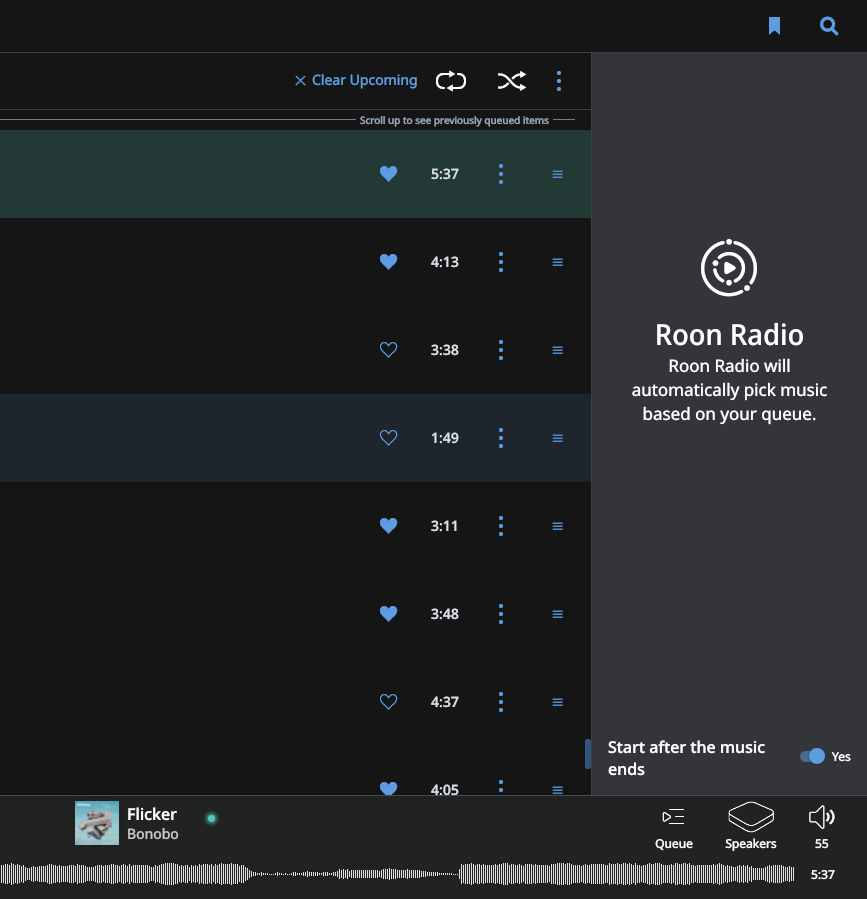Toggle the shuffle icon

[511, 81]
